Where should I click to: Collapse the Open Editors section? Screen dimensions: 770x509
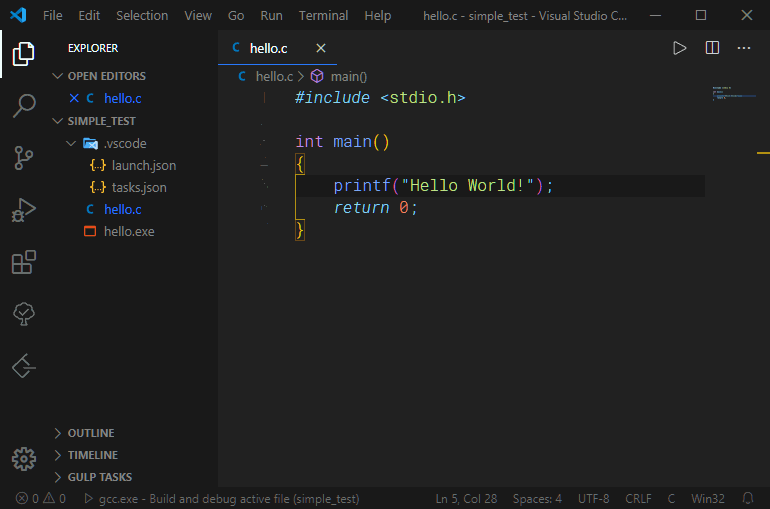coord(58,76)
